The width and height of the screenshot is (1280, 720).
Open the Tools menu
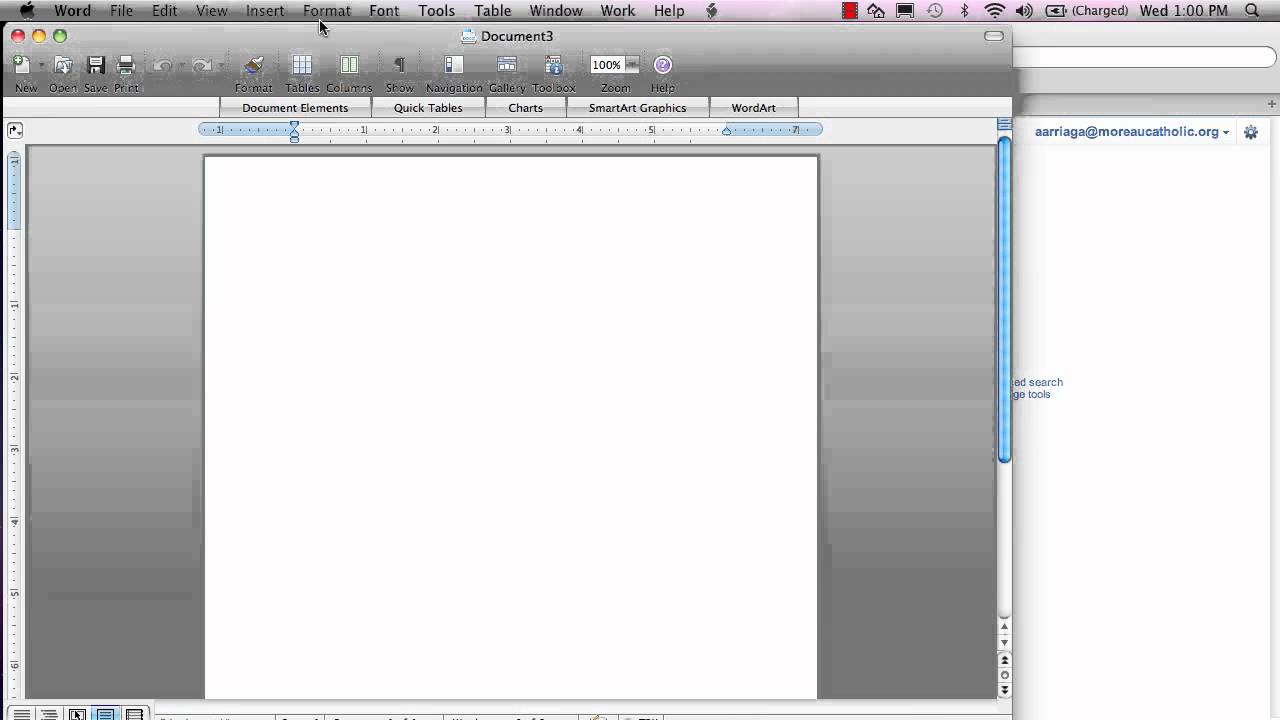(x=436, y=11)
